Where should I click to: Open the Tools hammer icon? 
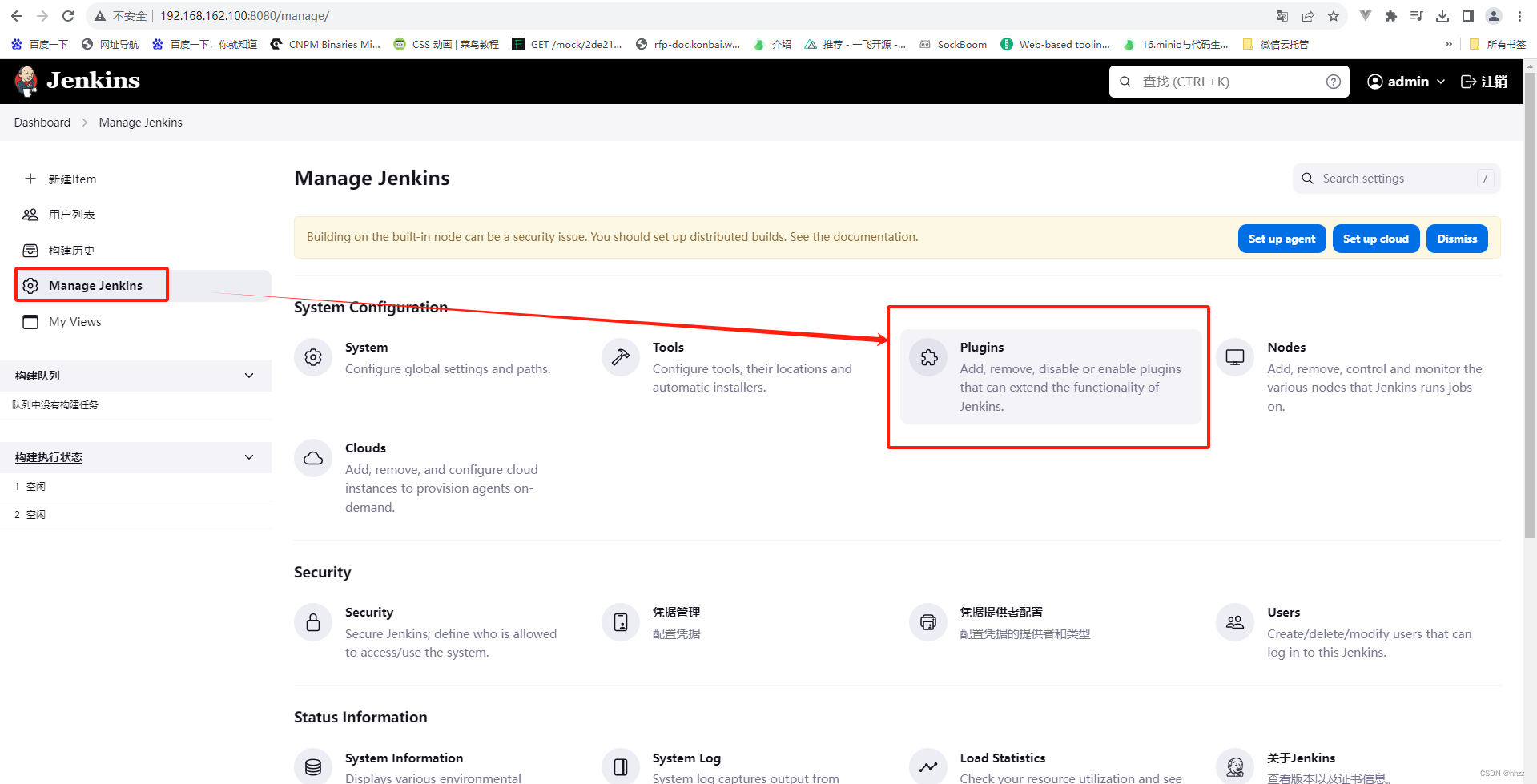621,357
